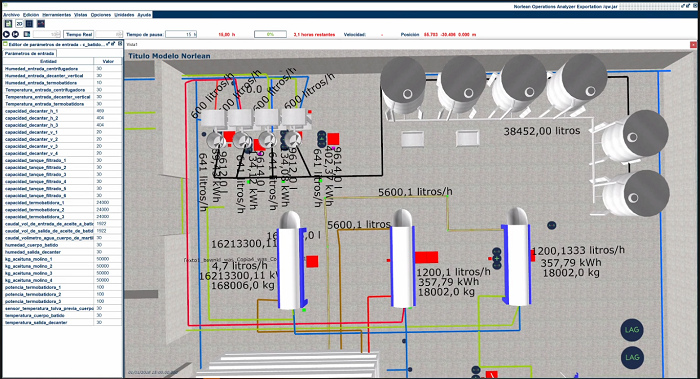Click the lower LAG round button

click(632, 358)
